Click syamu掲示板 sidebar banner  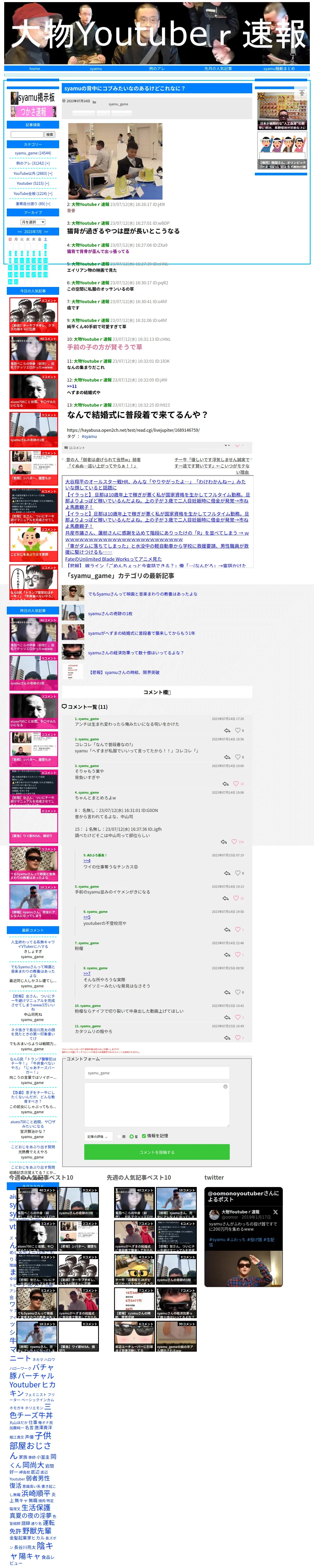pyautogui.click(x=33, y=97)
